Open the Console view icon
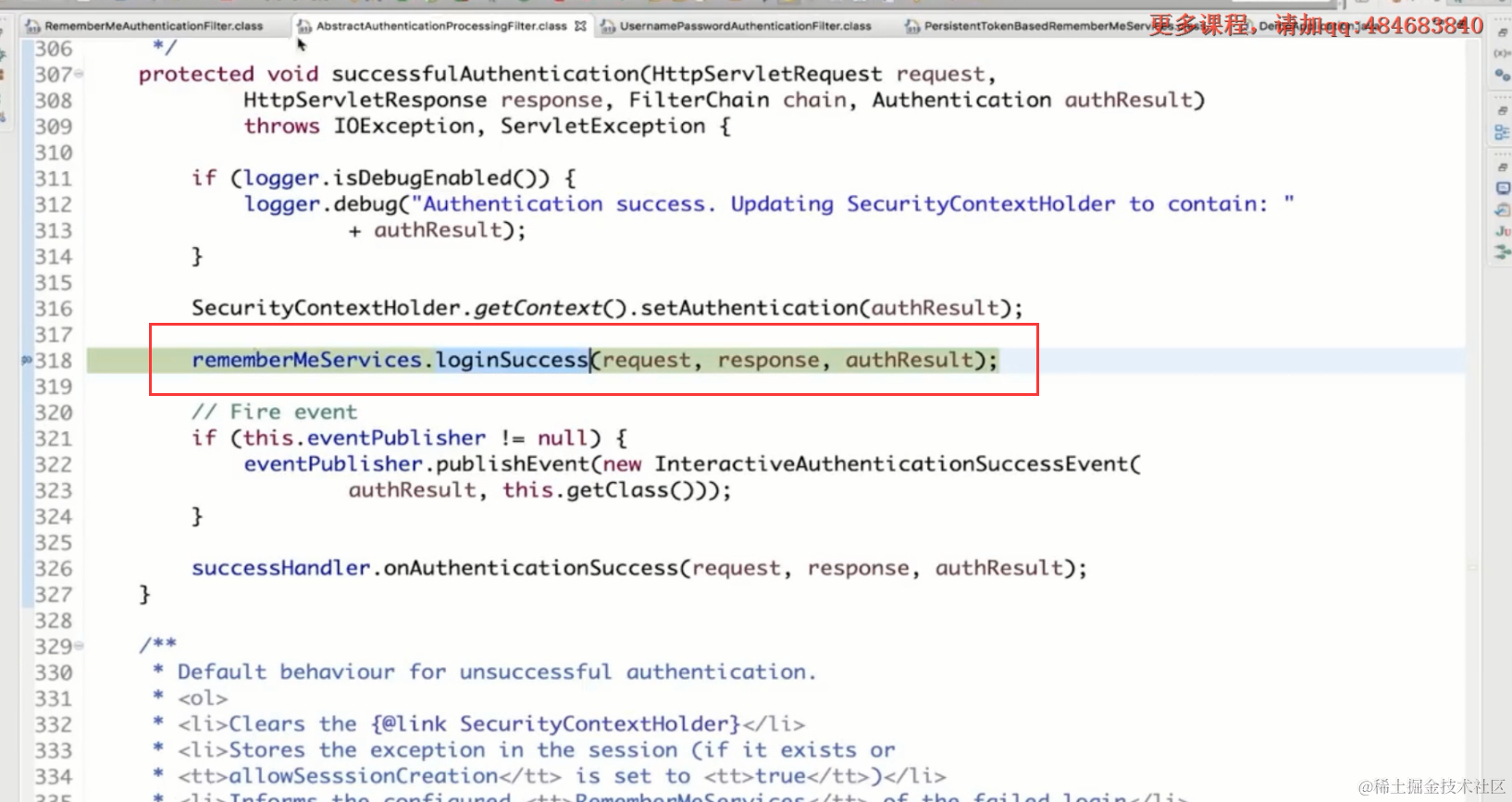The height and width of the screenshot is (802, 1512). 1501,188
